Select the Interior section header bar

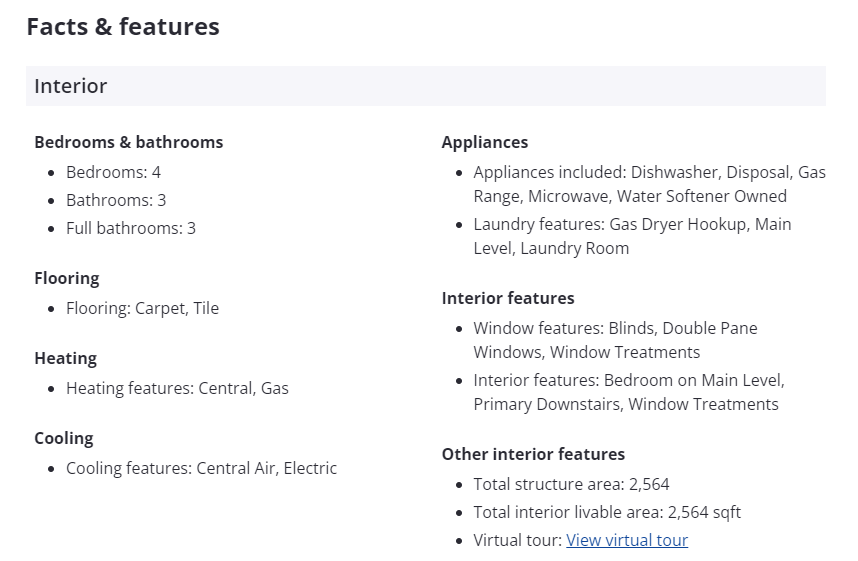(425, 86)
